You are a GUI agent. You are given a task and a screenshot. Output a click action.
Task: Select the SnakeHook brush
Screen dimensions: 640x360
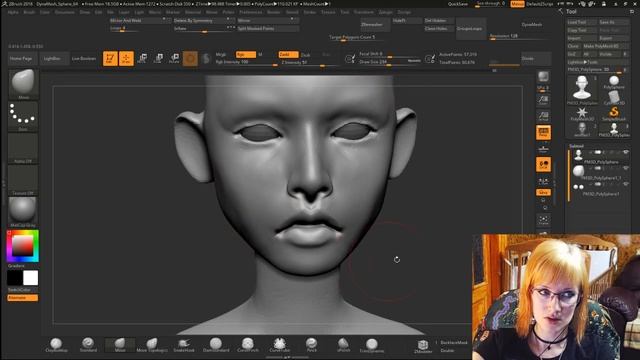coord(184,345)
